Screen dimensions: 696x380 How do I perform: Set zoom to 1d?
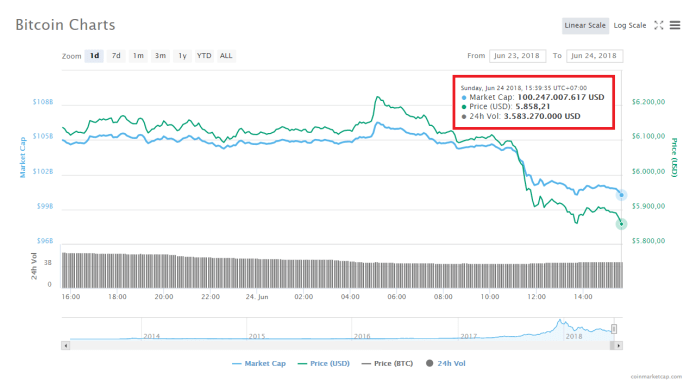[94, 55]
